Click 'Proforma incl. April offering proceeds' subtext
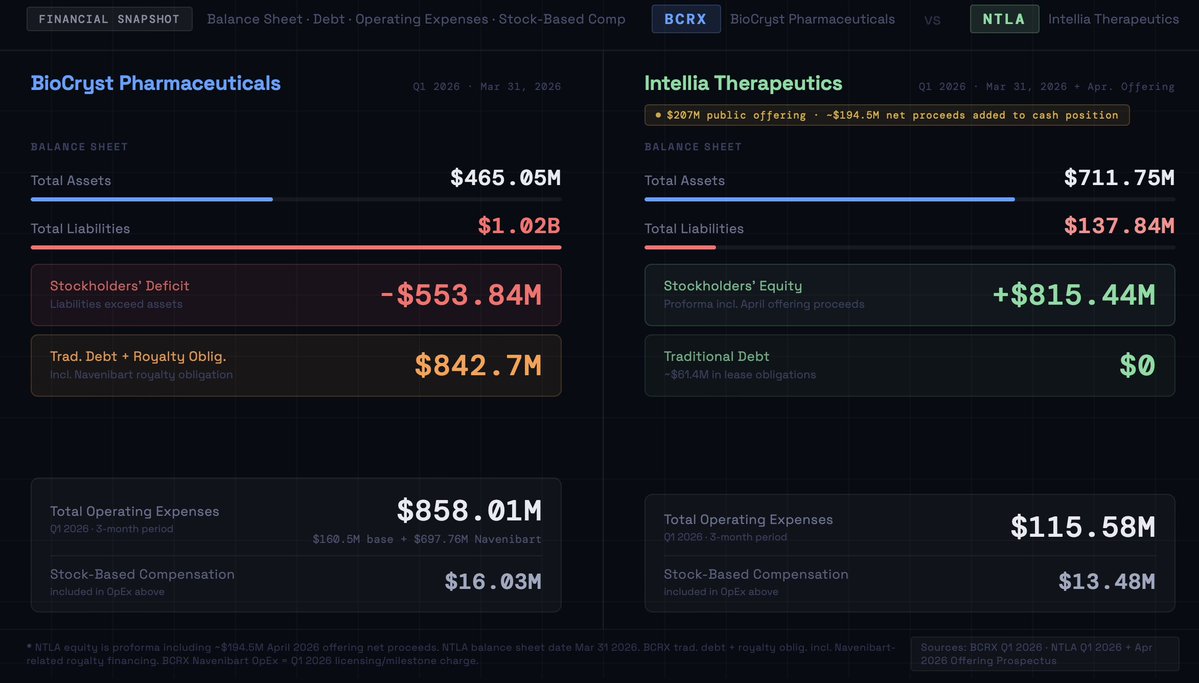 (764, 304)
